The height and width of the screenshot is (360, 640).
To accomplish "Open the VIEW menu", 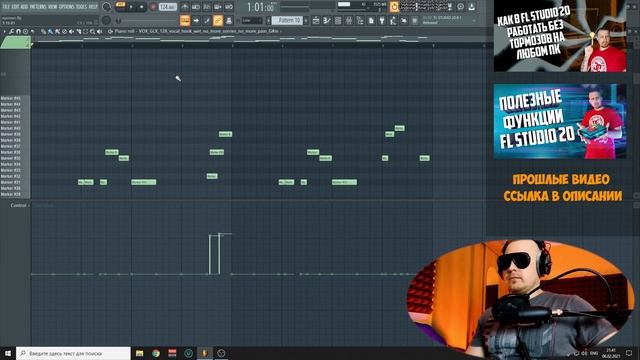I will tap(53, 7).
